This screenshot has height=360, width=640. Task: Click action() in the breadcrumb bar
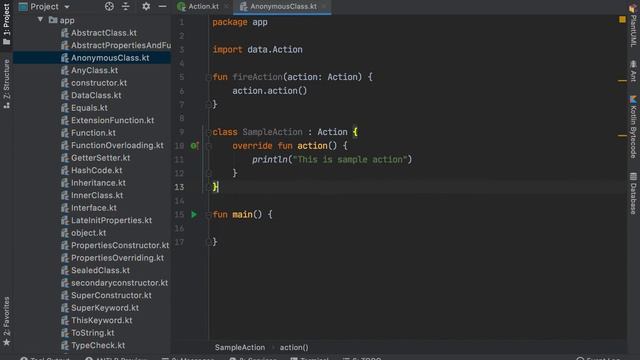click(x=294, y=347)
